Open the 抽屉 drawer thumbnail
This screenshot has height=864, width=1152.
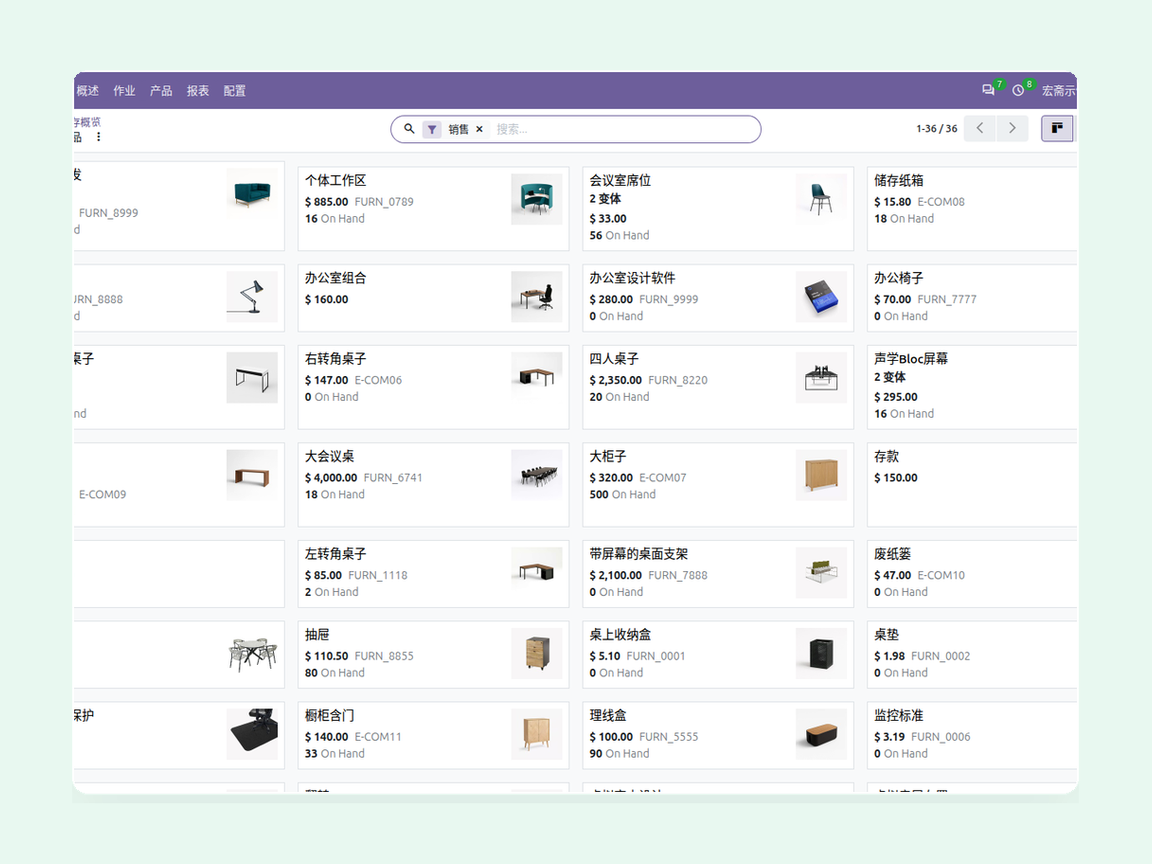tap(536, 653)
